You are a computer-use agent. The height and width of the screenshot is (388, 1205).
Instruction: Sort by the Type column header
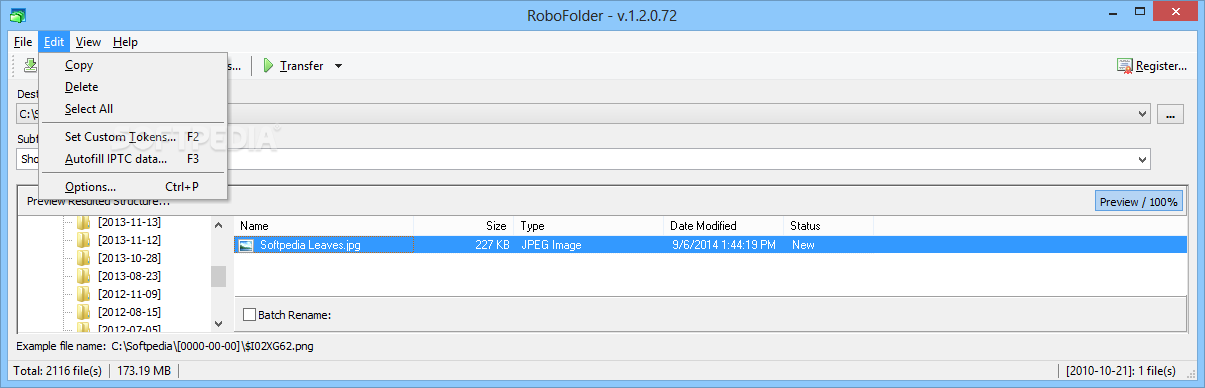click(x=589, y=226)
